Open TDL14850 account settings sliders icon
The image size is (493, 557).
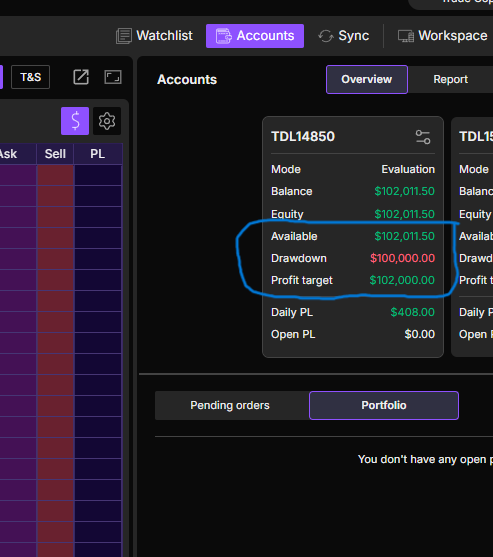(423, 137)
